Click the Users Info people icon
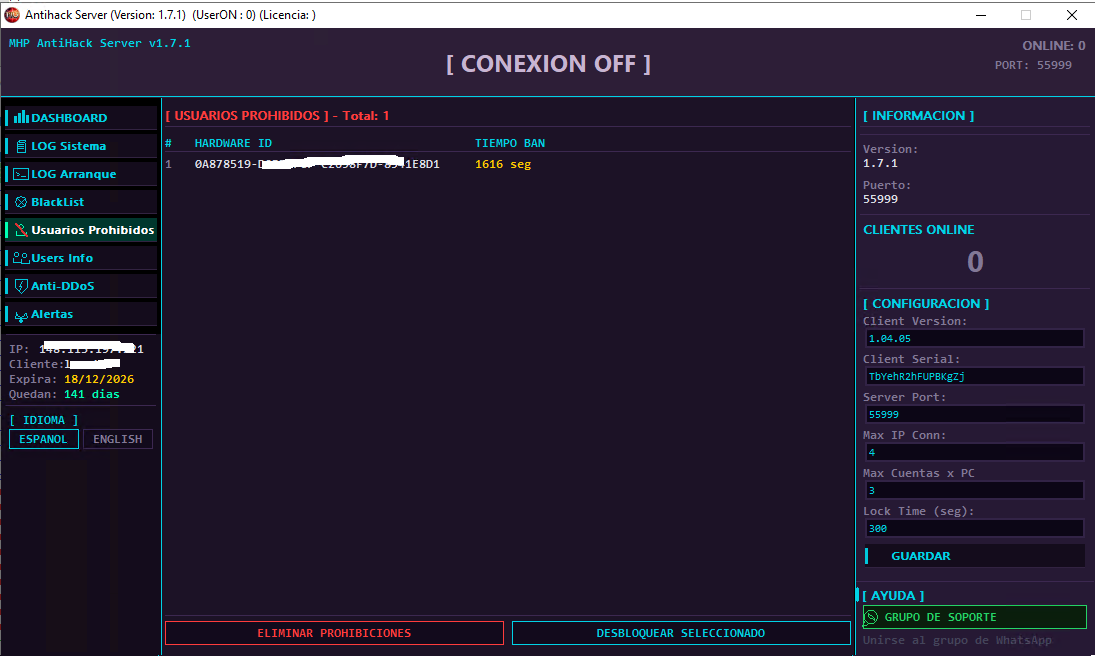 [21, 258]
